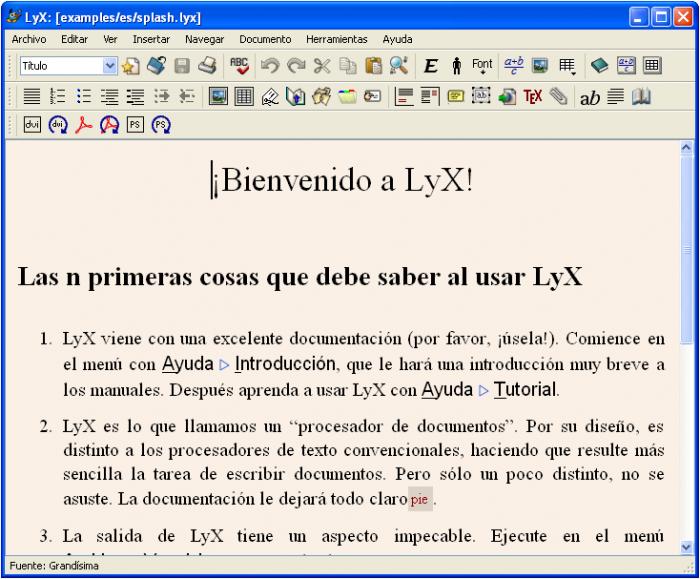Open the Herramientas menu
This screenshot has height=579, width=700.
(337, 39)
